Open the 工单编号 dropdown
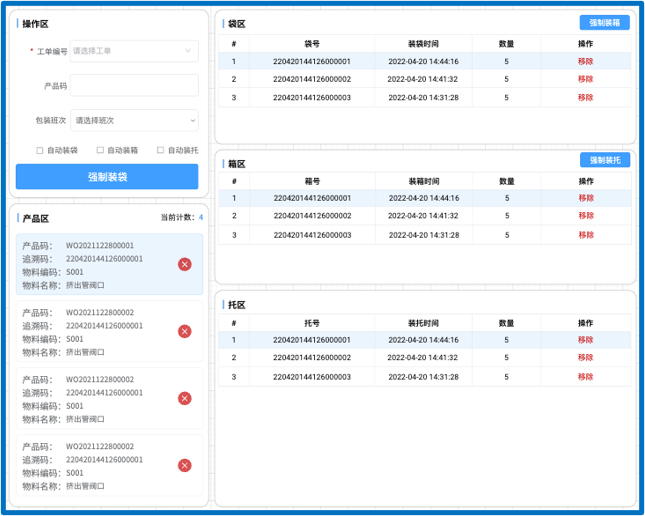 coord(134,50)
